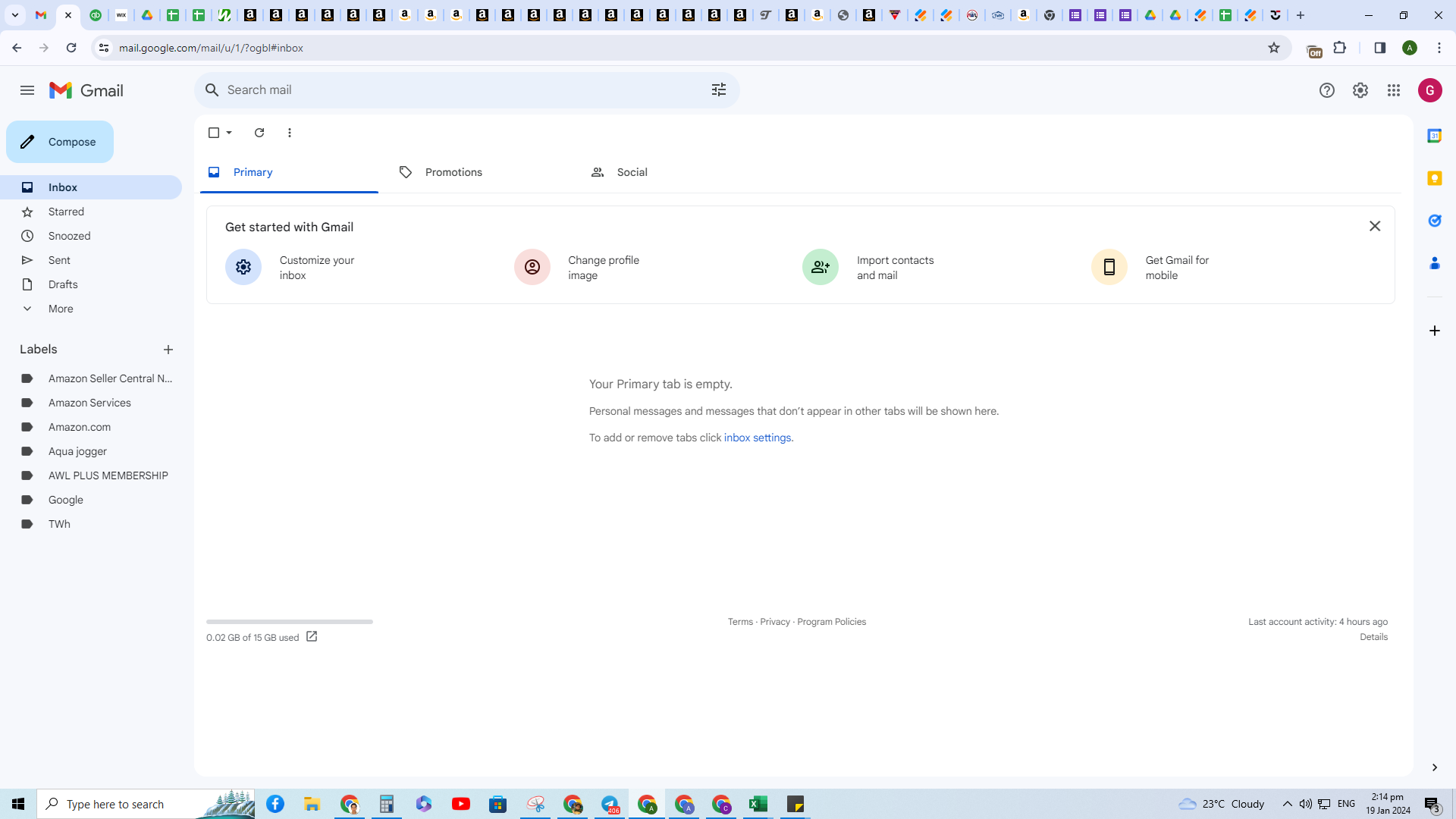Switch to the Promotions tab
The width and height of the screenshot is (1456, 819).
(x=481, y=173)
